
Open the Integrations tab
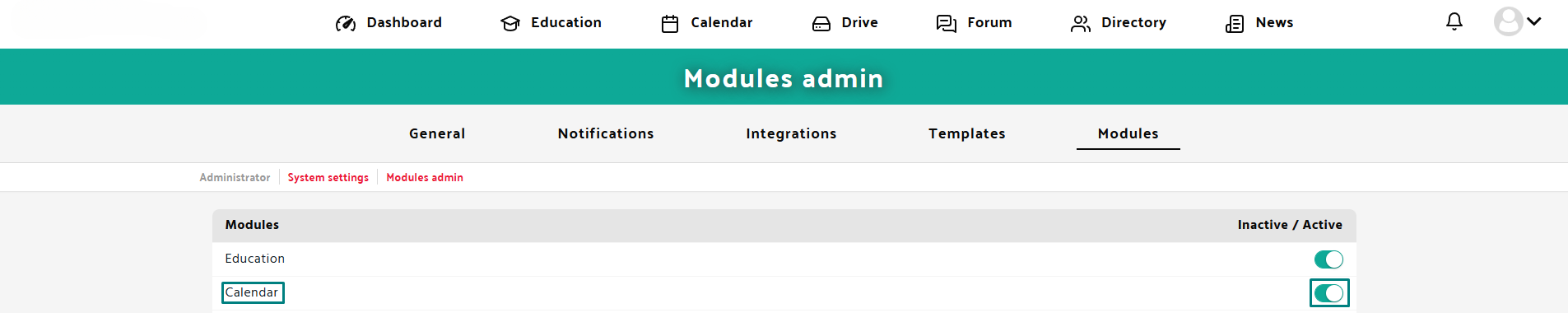pos(791,133)
